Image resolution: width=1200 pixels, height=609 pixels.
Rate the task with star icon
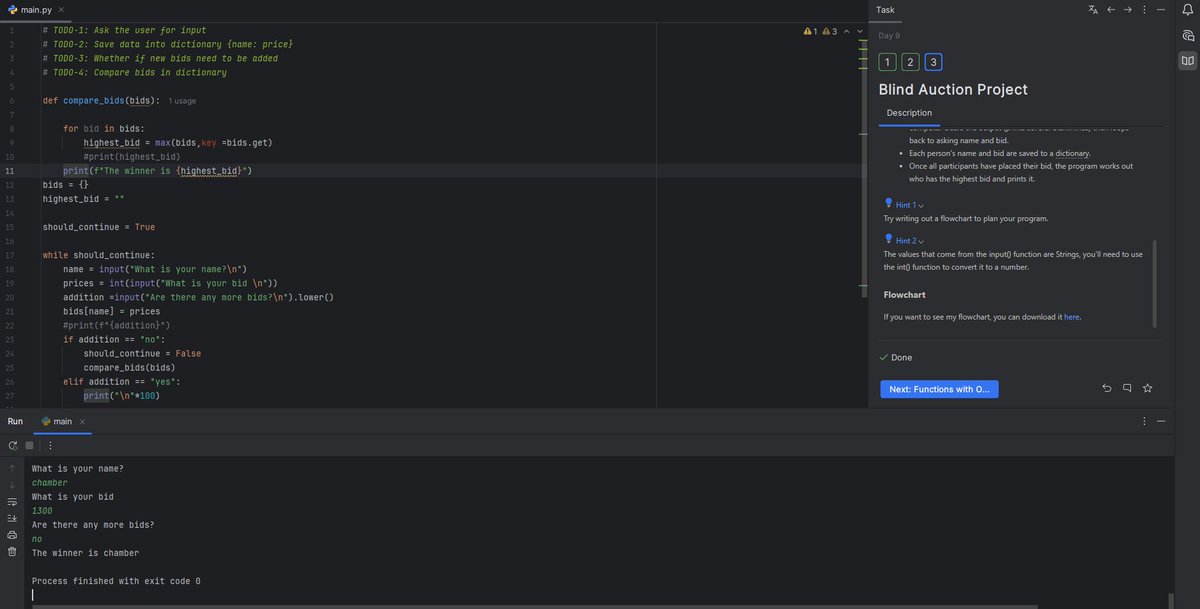pos(1147,388)
